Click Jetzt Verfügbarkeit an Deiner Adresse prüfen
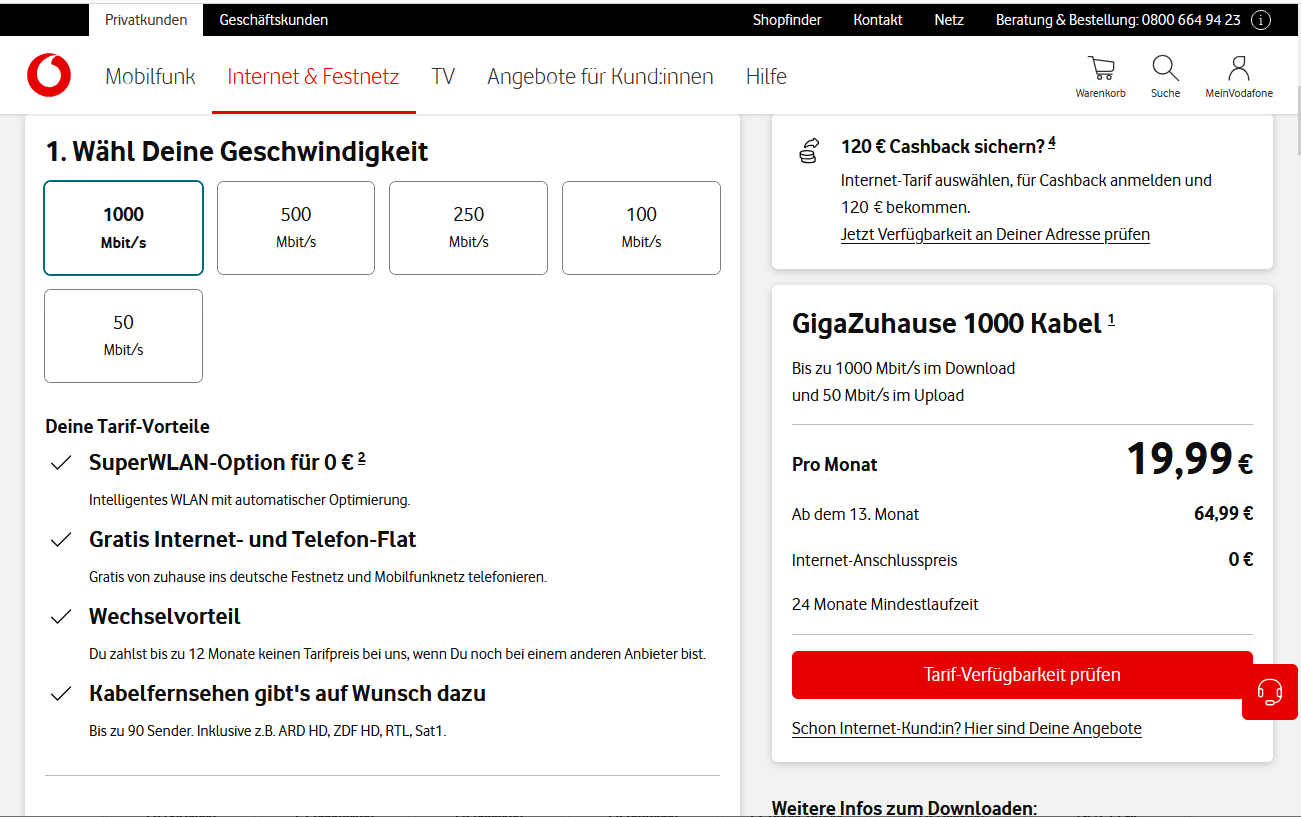 (995, 235)
